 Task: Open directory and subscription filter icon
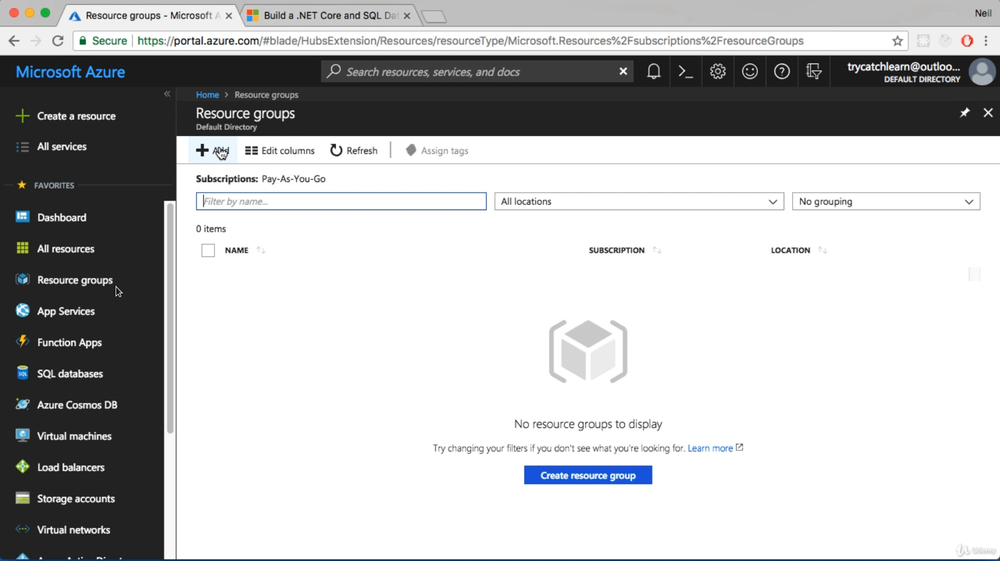pos(814,71)
